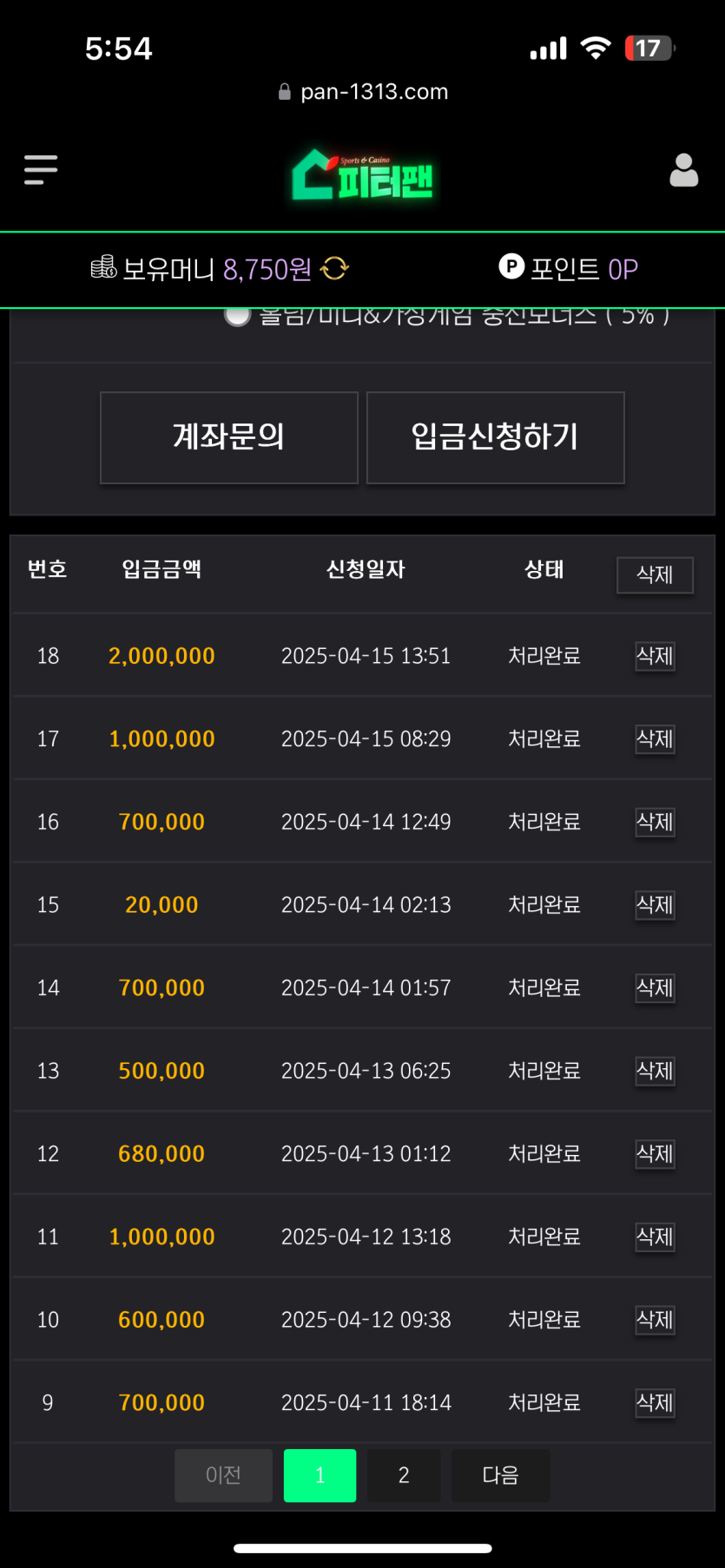Click the 입금신청하기 button
The image size is (725, 1568).
point(495,437)
